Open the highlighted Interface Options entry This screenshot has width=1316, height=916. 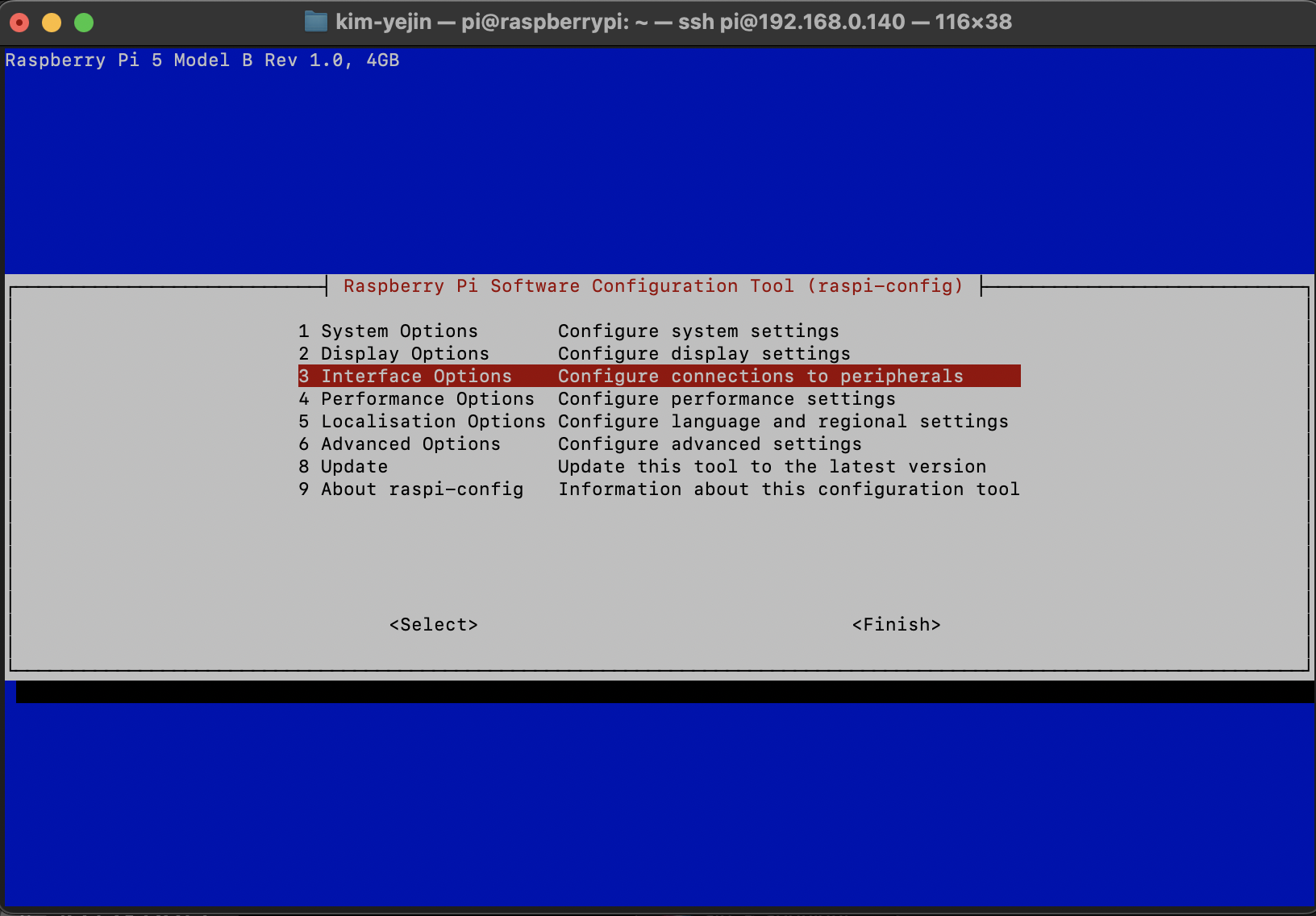click(x=659, y=377)
